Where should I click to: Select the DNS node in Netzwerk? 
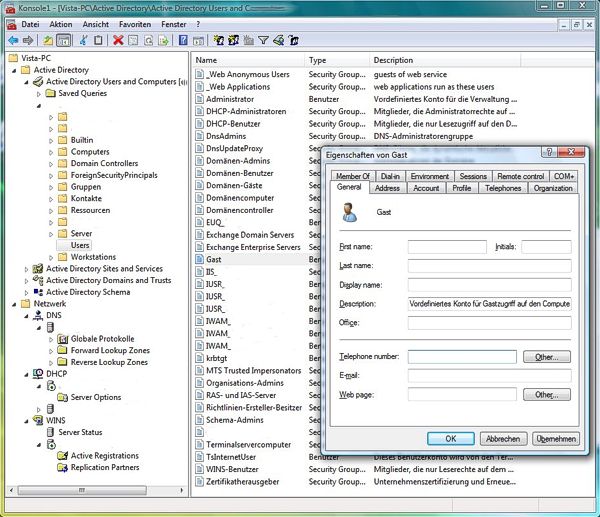point(54,315)
